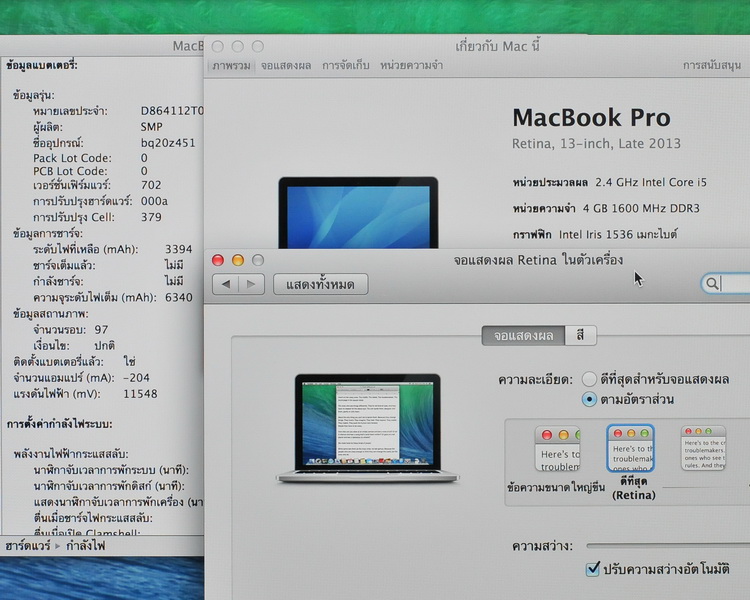The width and height of the screenshot is (750, 600).
Task: Open the ภาพรวม overview tab
Action: coord(231,66)
